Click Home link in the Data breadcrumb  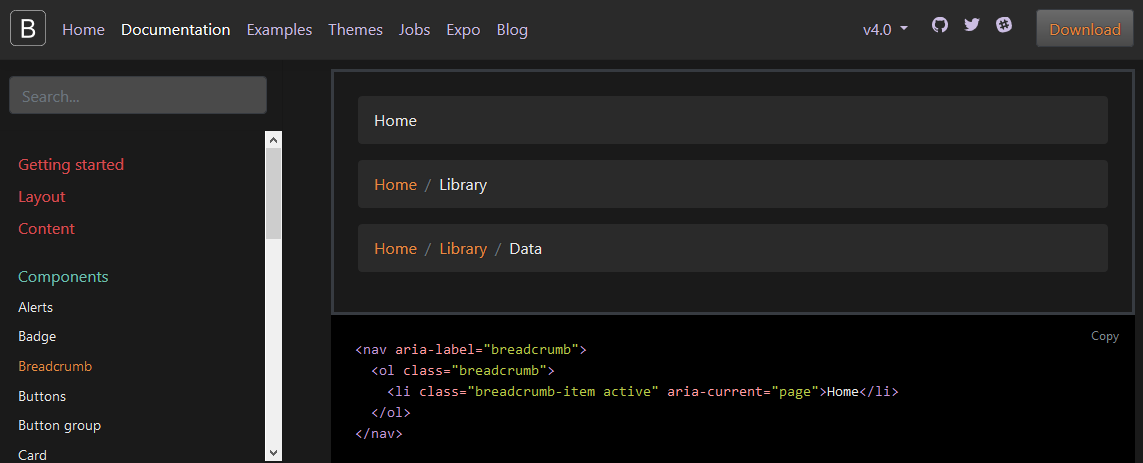click(395, 249)
